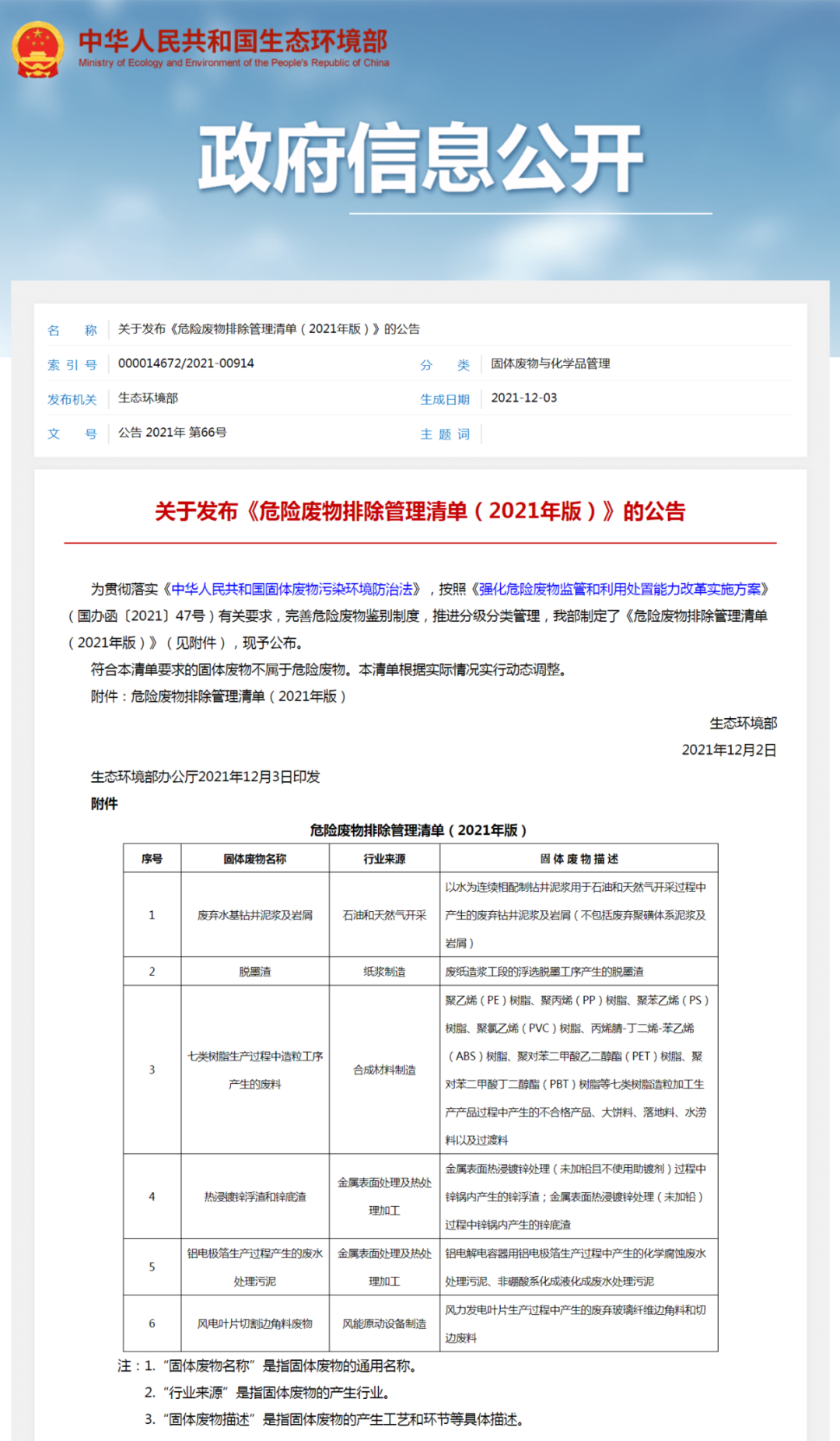The image size is (840, 1441).
Task: Select the index number 000014672/2021-00914
Action: pyautogui.click(x=186, y=363)
